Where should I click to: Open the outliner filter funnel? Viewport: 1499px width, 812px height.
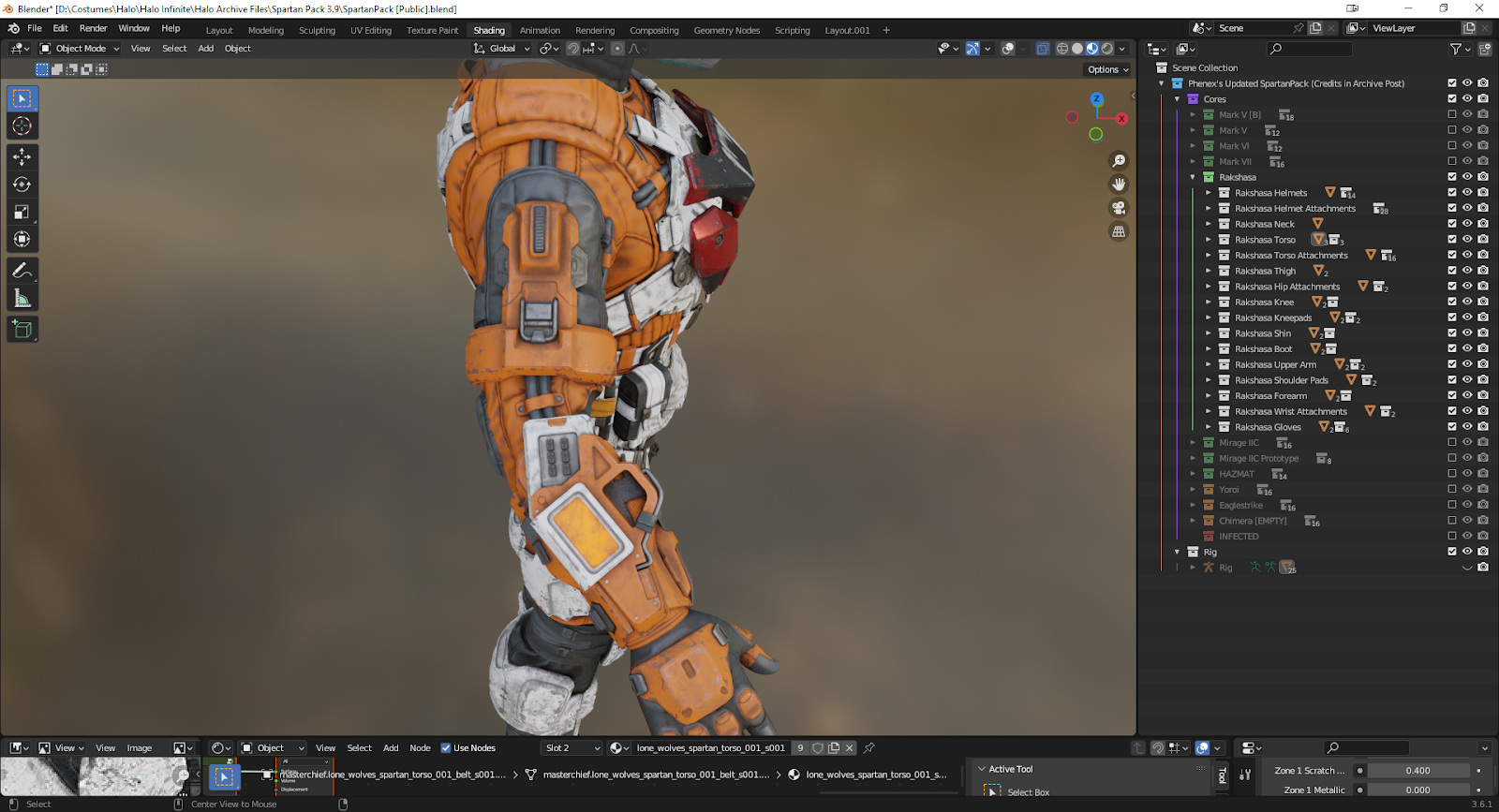click(x=1456, y=49)
